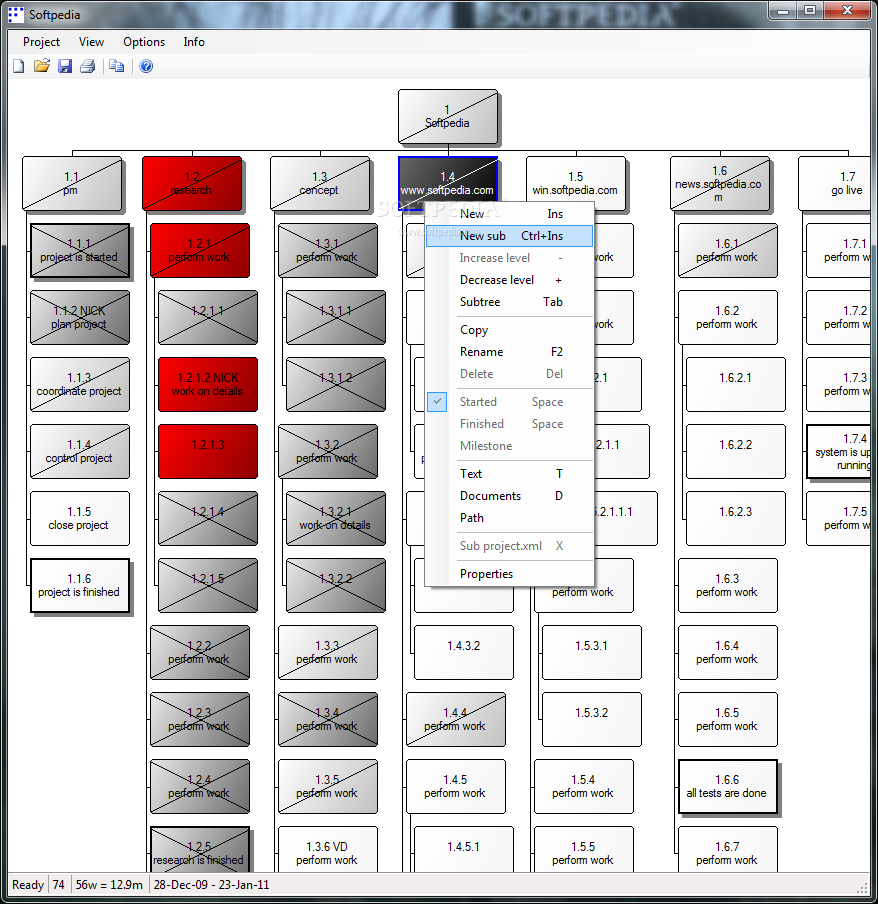Image resolution: width=878 pixels, height=904 pixels.
Task: Click Rename in the context menu
Action: (510, 352)
